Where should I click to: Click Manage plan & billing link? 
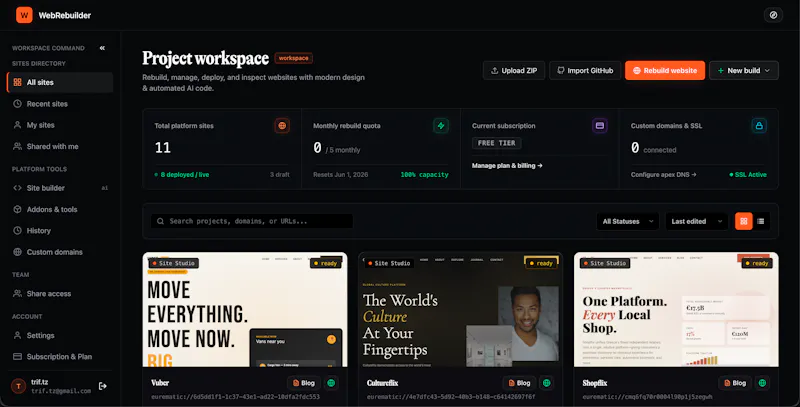[x=507, y=166]
